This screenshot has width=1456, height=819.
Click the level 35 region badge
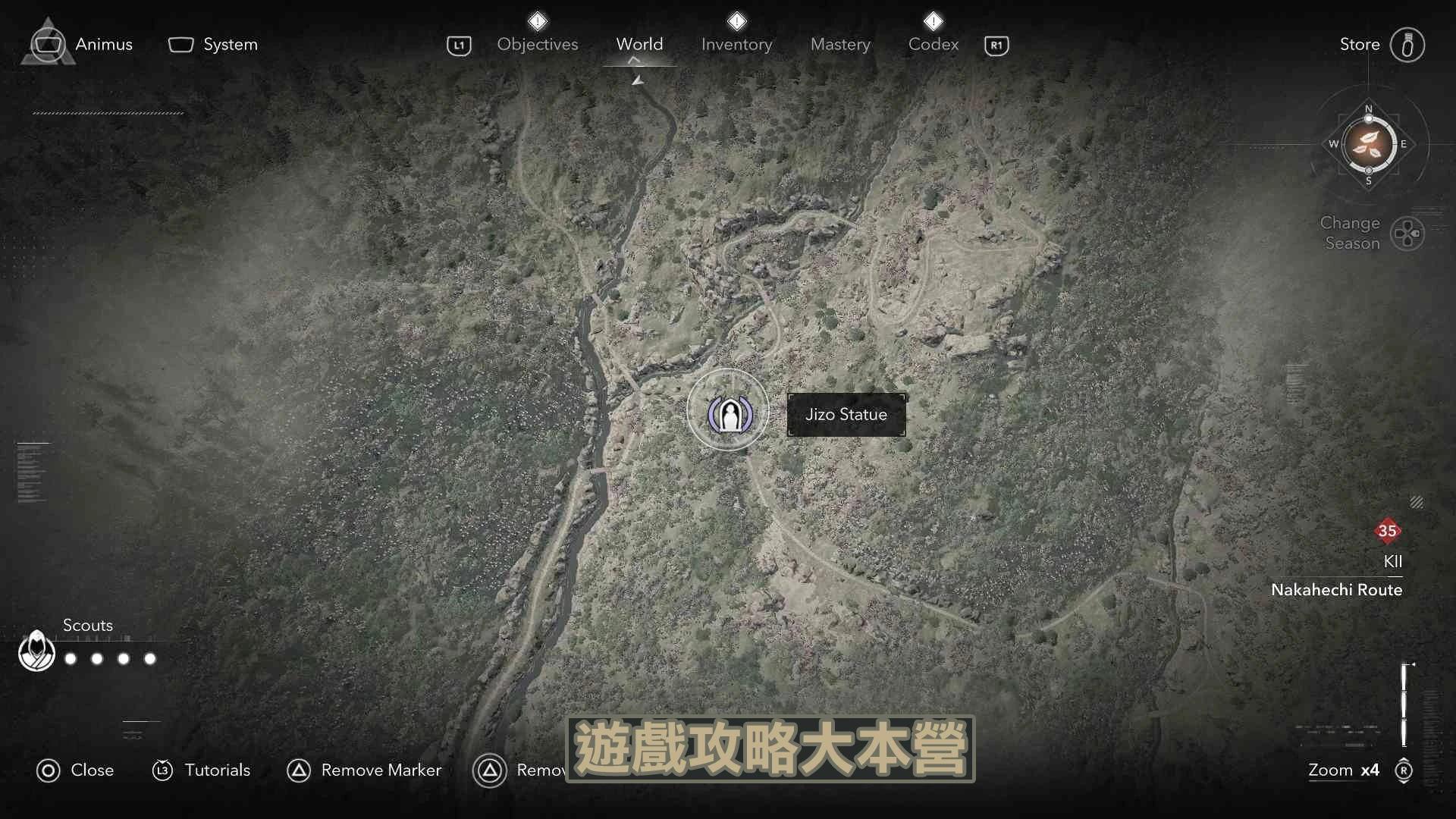1388,531
